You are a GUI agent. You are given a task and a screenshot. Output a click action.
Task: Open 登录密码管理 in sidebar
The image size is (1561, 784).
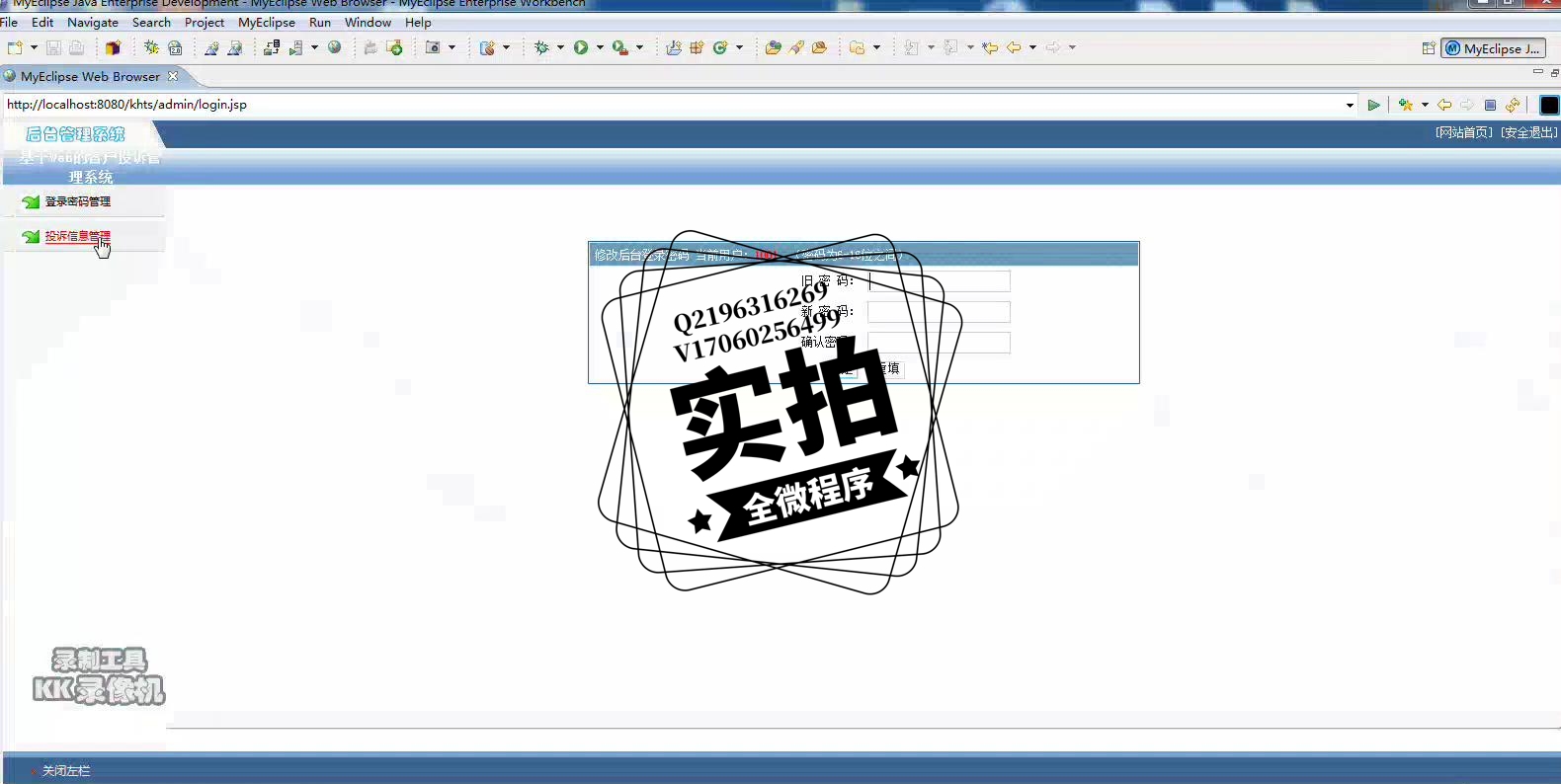(78, 201)
